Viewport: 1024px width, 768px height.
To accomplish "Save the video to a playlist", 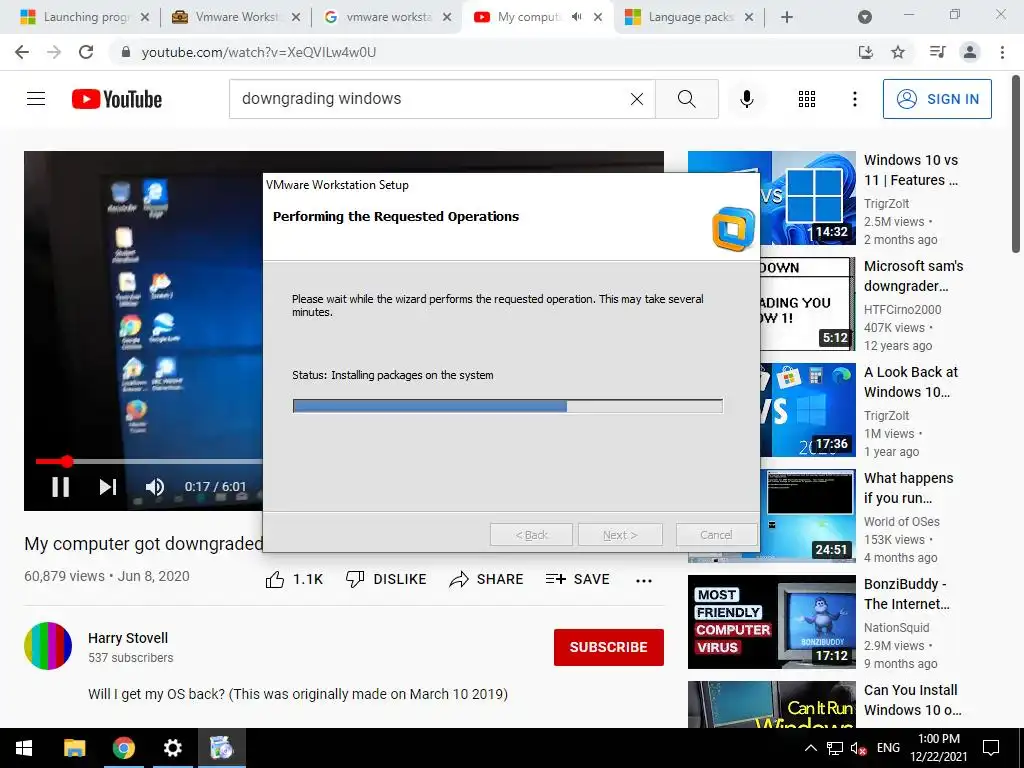I will point(578,579).
